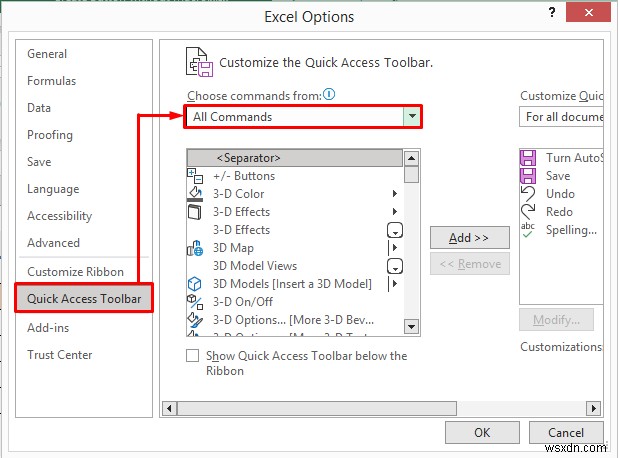Open the All Commands dropdown arrow
Screen dimensions: 618x458
[412, 116]
